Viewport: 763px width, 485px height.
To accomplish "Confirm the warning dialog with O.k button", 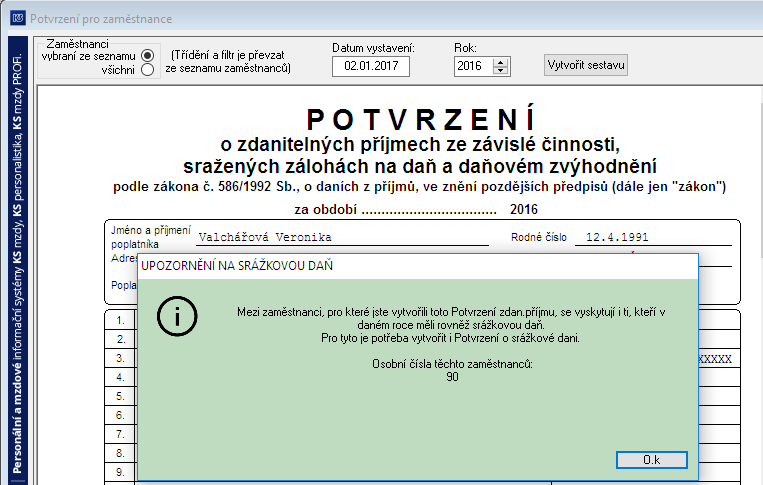I will pyautogui.click(x=652, y=460).
